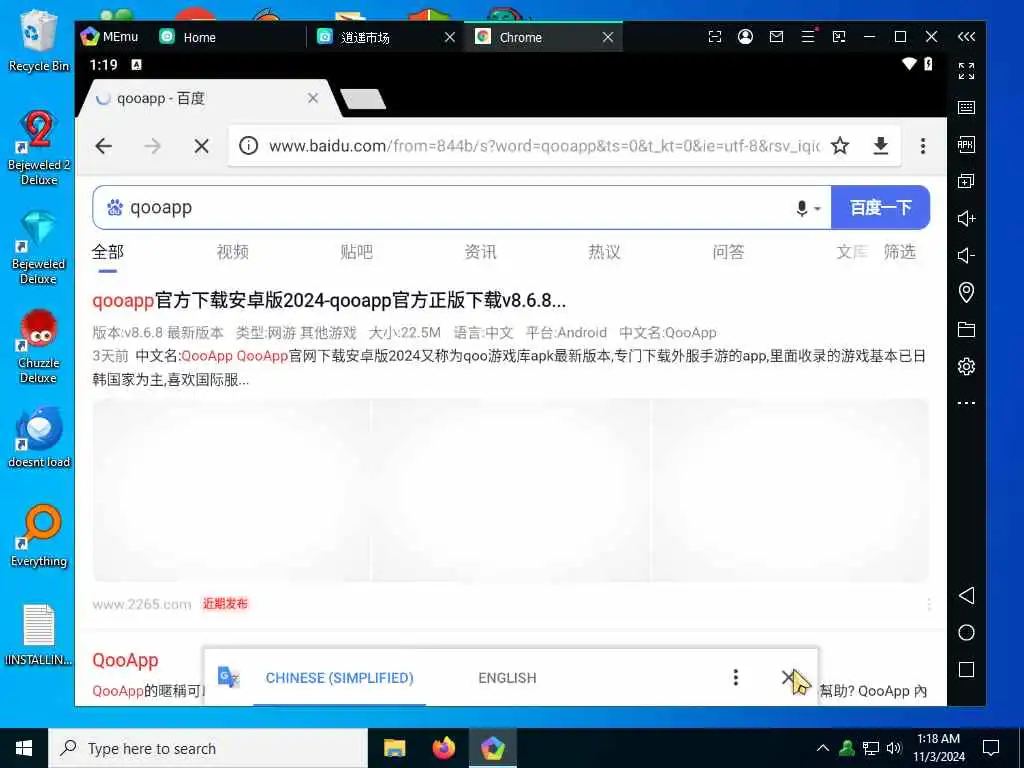Open the 筛选 filter dropdown
Screen dimensions: 1024x768
[900, 252]
